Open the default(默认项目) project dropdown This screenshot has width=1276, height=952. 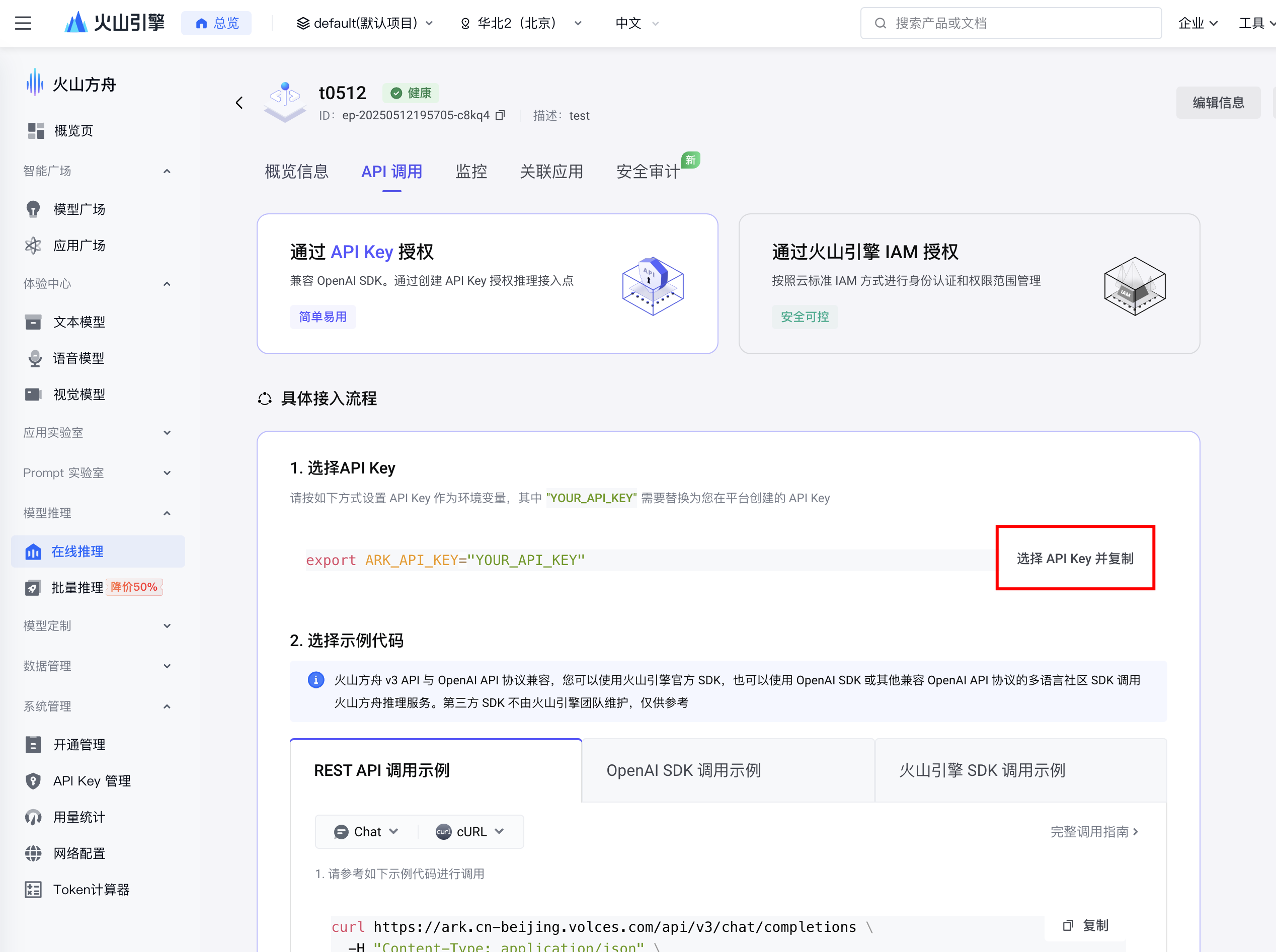click(x=365, y=23)
